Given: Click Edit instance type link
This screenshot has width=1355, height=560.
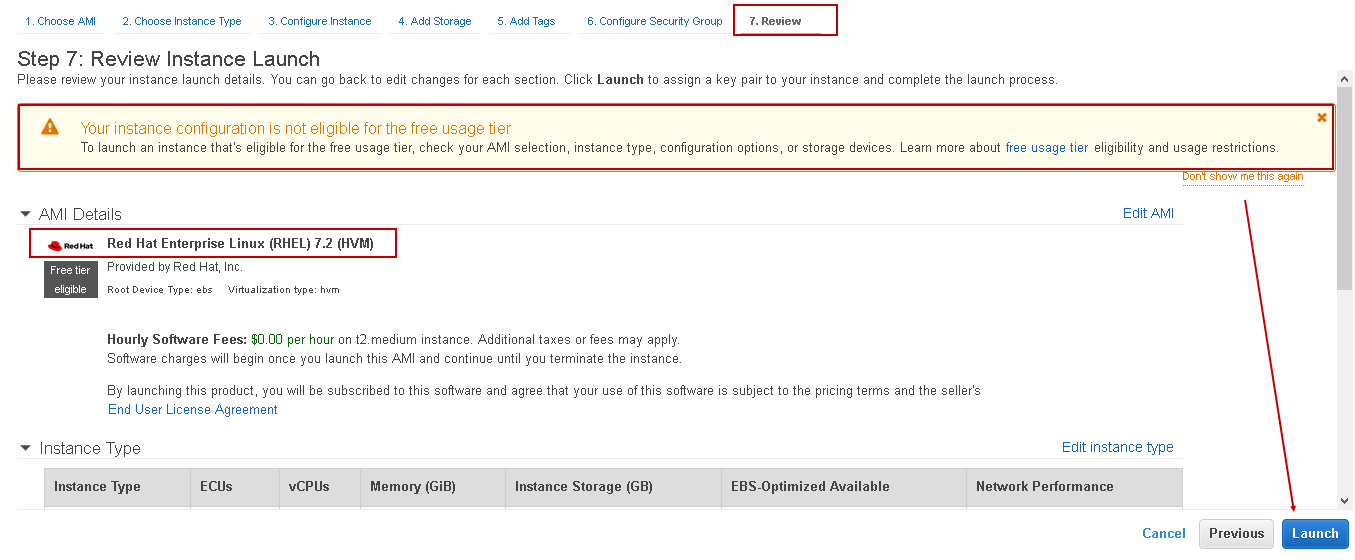Looking at the screenshot, I should (1117, 447).
